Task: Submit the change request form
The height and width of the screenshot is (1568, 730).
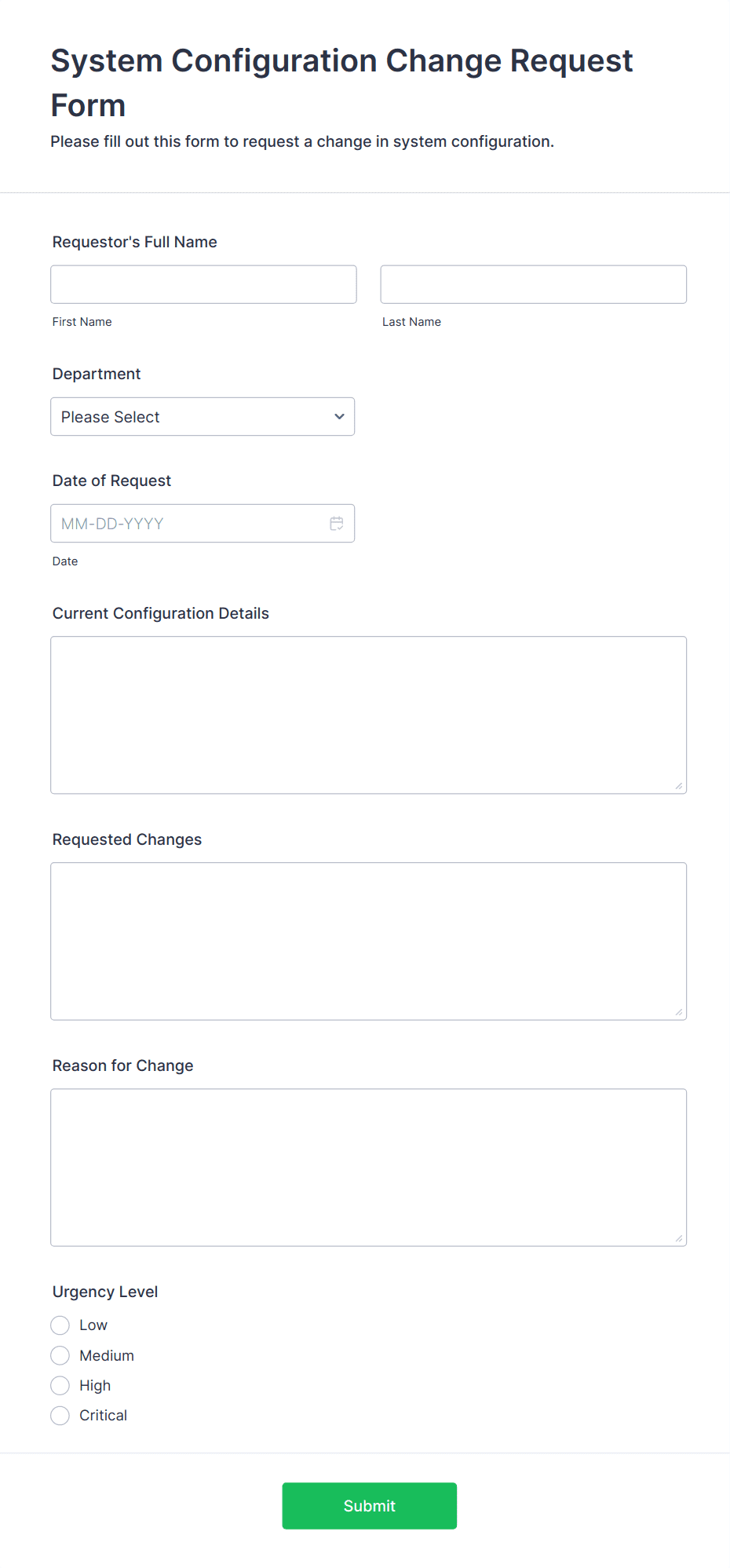Action: click(370, 1506)
